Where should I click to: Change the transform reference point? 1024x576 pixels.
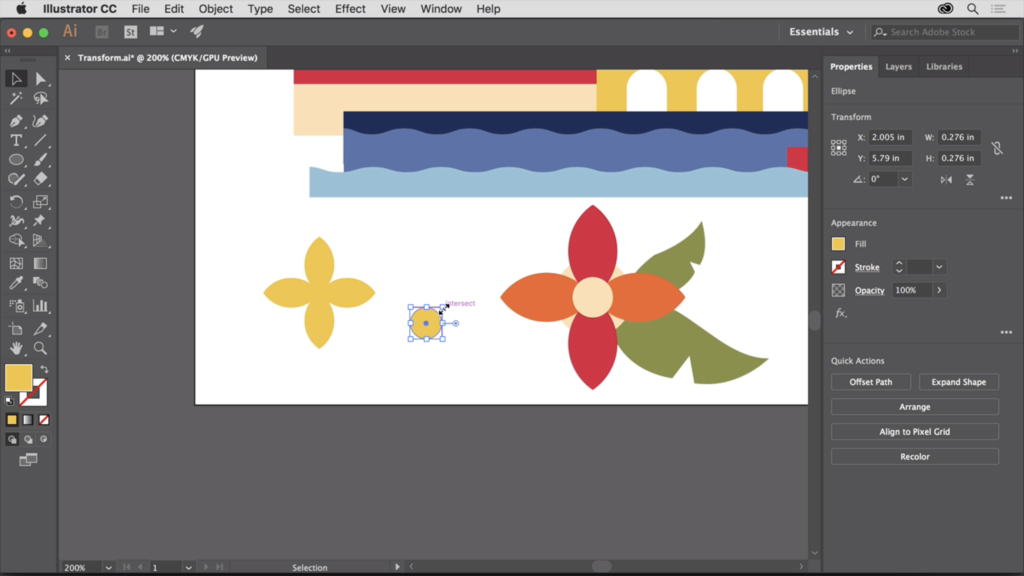coord(838,148)
